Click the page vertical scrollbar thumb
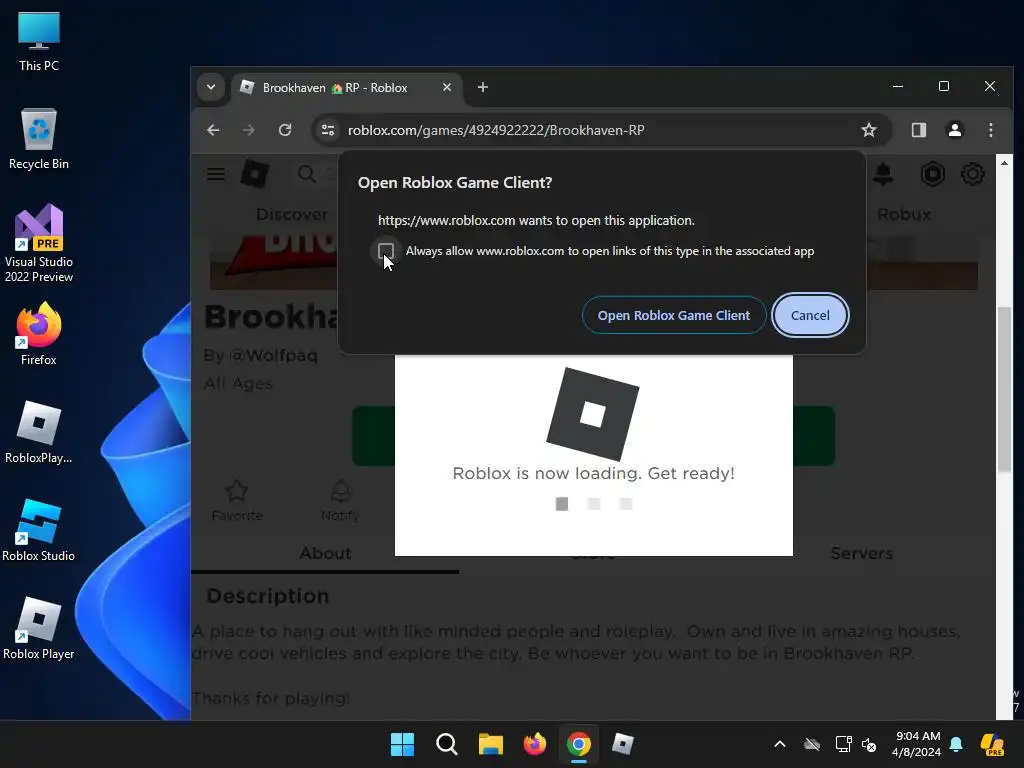This screenshot has height=768, width=1024. pos(1004,389)
